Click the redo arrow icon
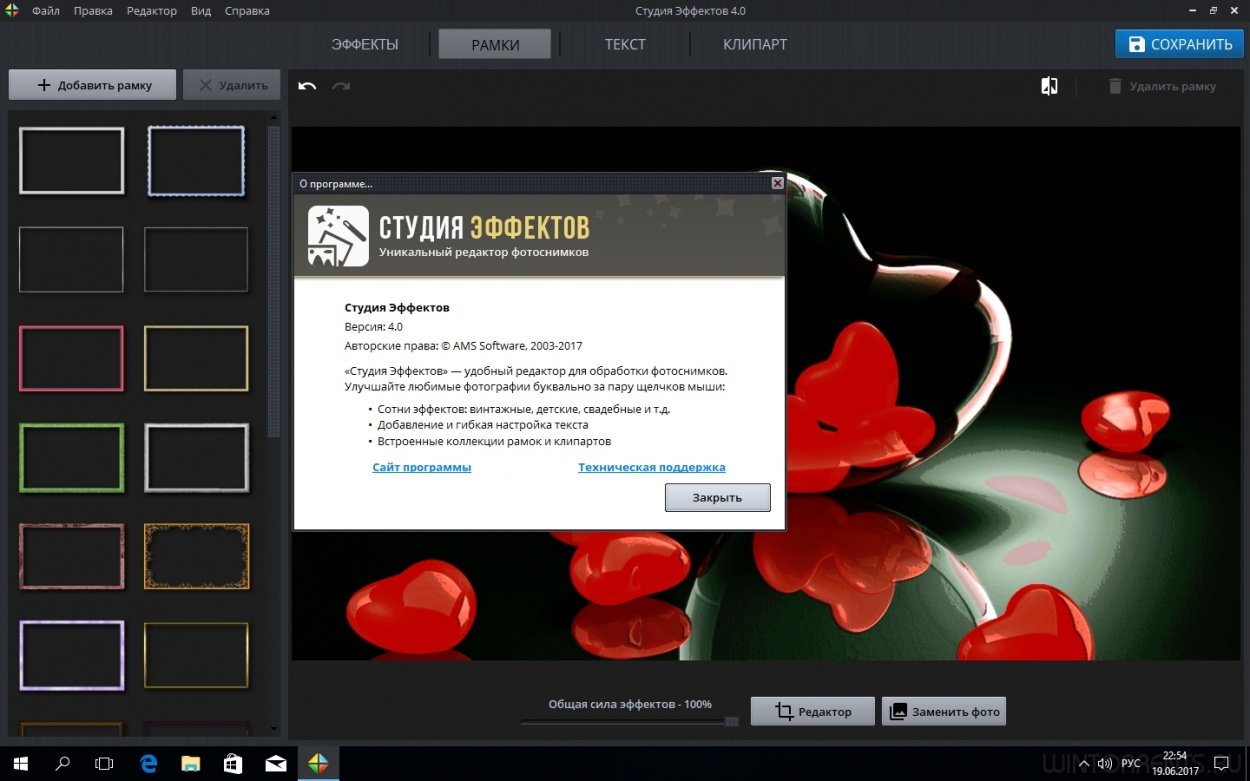 [x=341, y=86]
